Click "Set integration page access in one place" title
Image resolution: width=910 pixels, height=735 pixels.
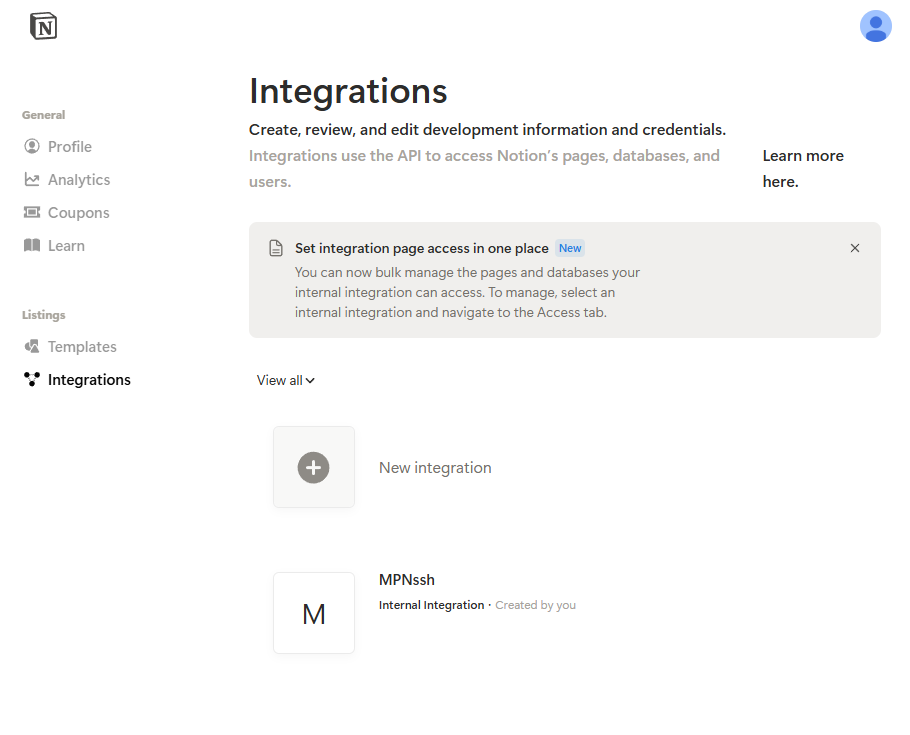pos(421,248)
